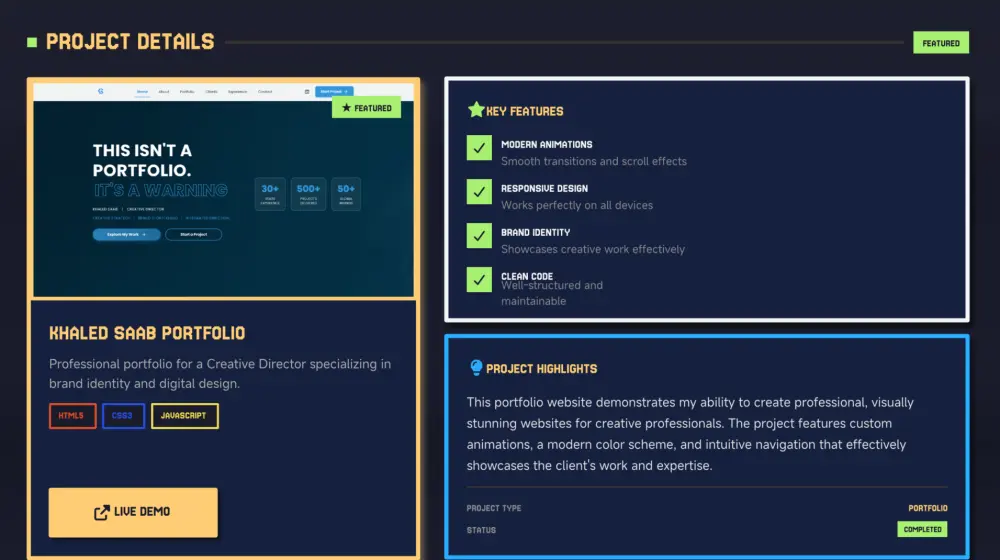Click the 500+ stat card in preview
Image resolution: width=1000 pixels, height=560 pixels.
pyautogui.click(x=308, y=194)
